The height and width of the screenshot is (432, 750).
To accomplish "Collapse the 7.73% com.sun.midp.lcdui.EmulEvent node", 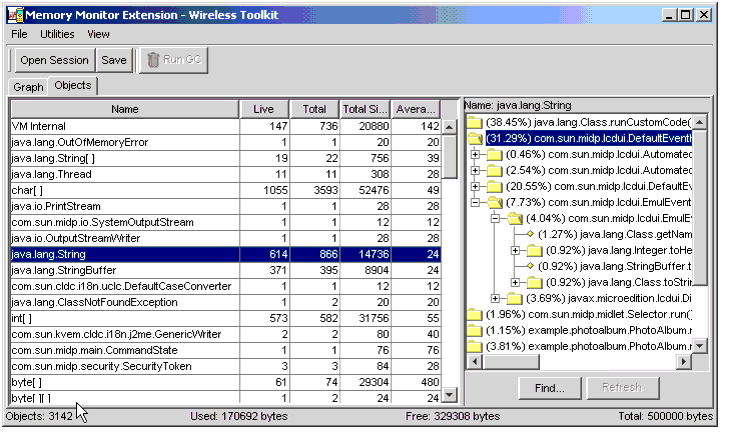I will [x=475, y=203].
